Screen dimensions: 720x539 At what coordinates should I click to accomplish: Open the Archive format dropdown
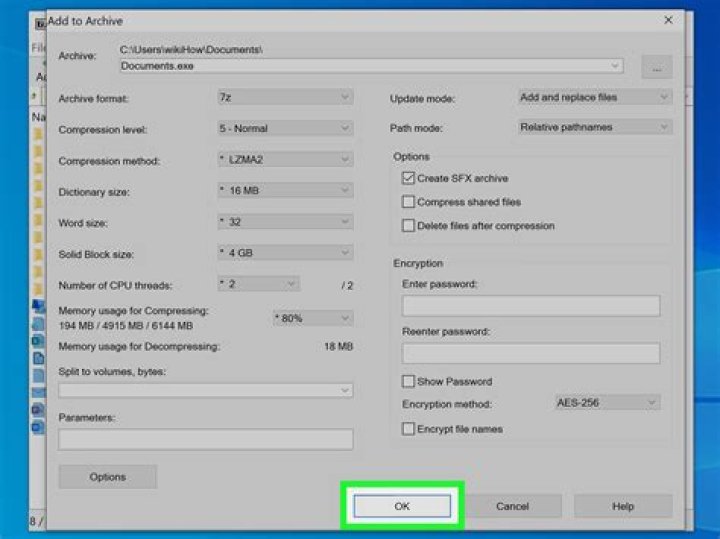284,97
